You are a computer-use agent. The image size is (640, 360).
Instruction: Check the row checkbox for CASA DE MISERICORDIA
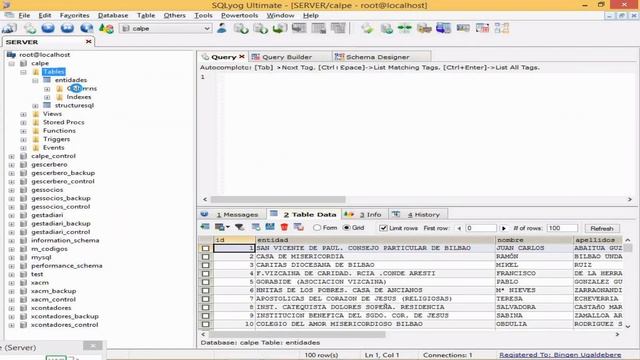point(205,257)
